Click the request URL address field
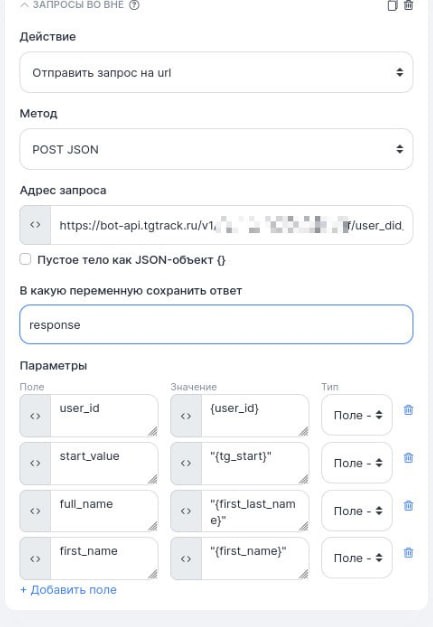 (231, 225)
